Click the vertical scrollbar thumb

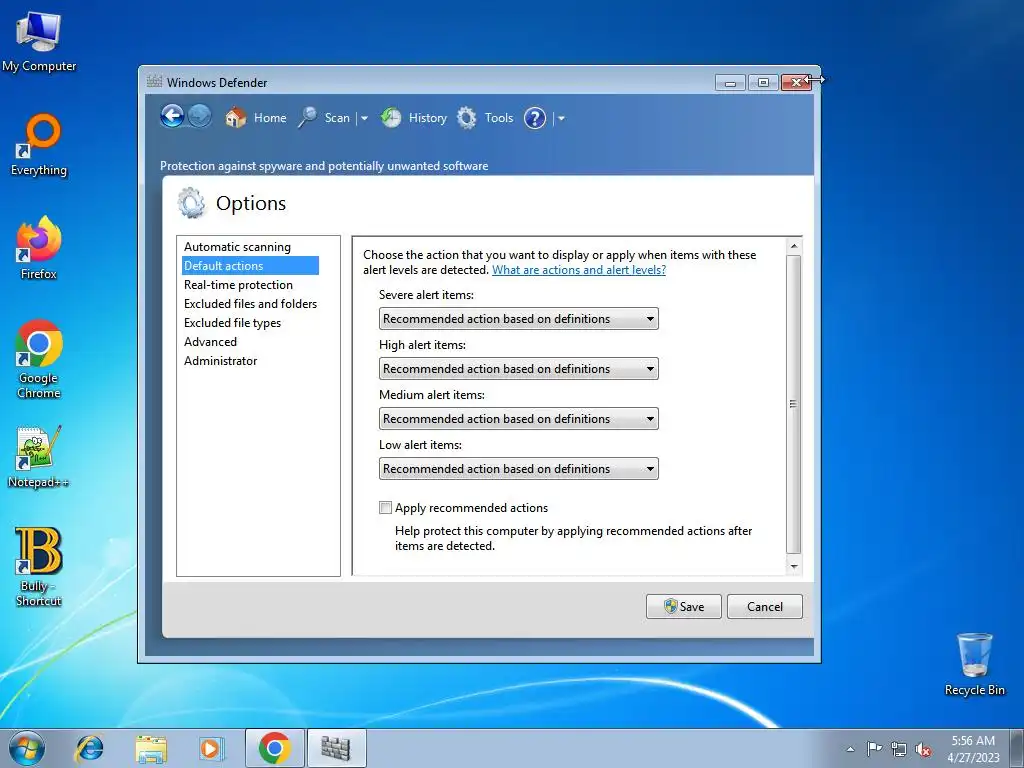(793, 404)
